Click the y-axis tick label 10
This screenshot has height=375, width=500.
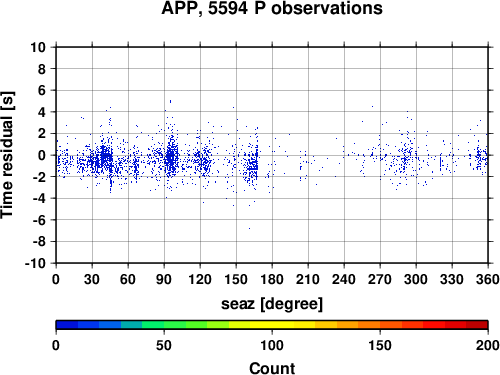(x=38, y=47)
